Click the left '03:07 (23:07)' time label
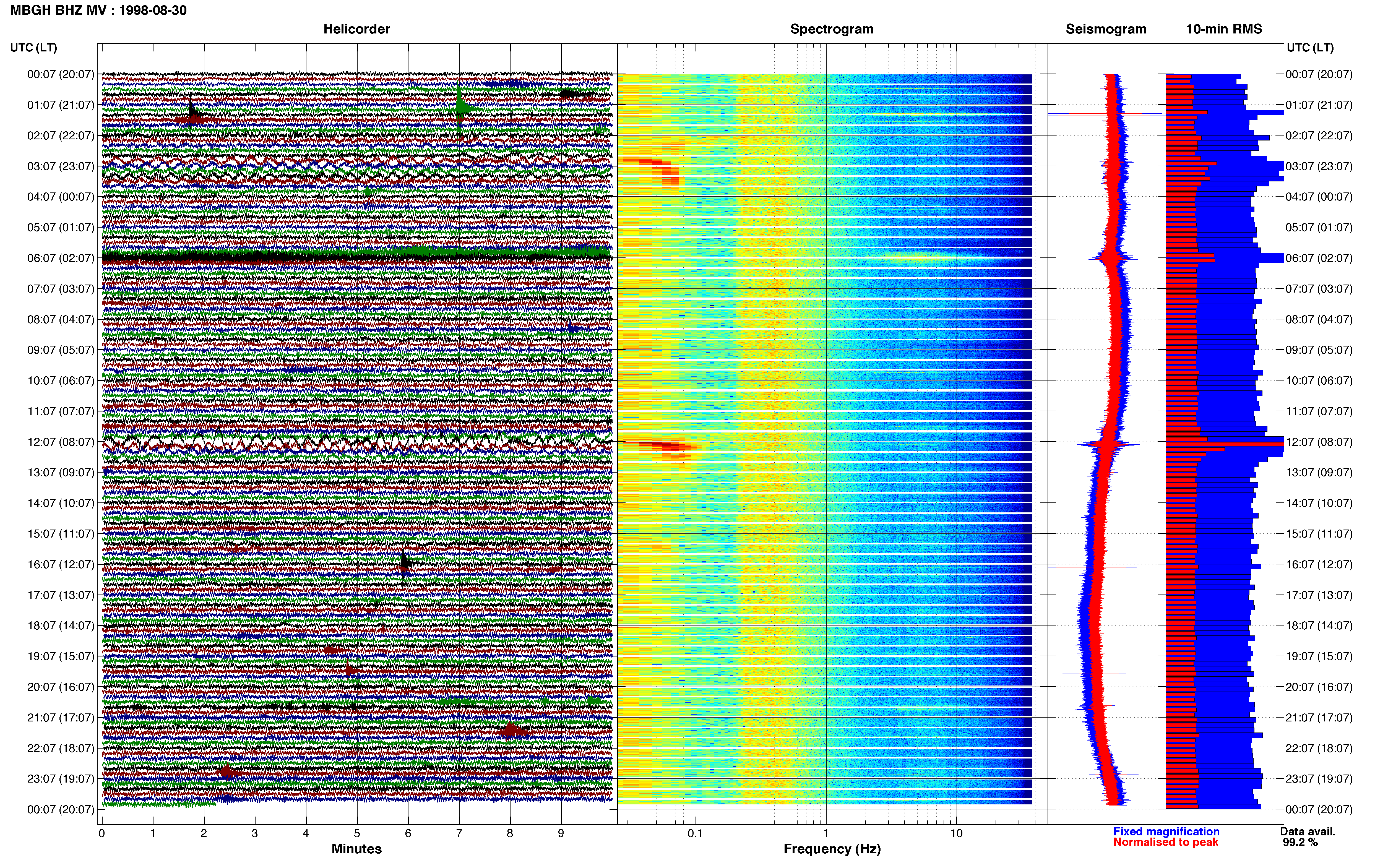1388x868 pixels. [x=60, y=166]
